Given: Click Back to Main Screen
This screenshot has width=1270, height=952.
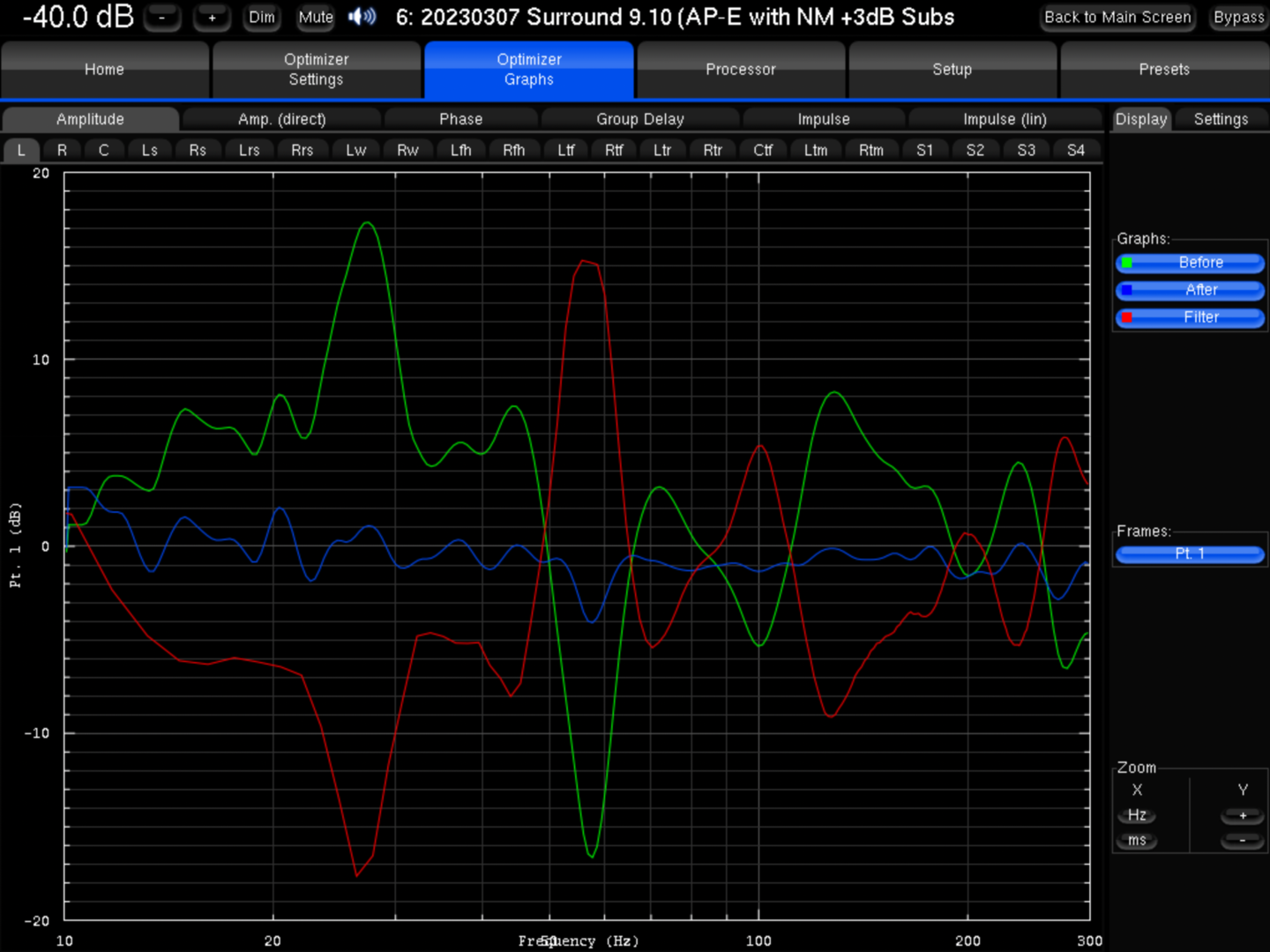Looking at the screenshot, I should (1117, 17).
